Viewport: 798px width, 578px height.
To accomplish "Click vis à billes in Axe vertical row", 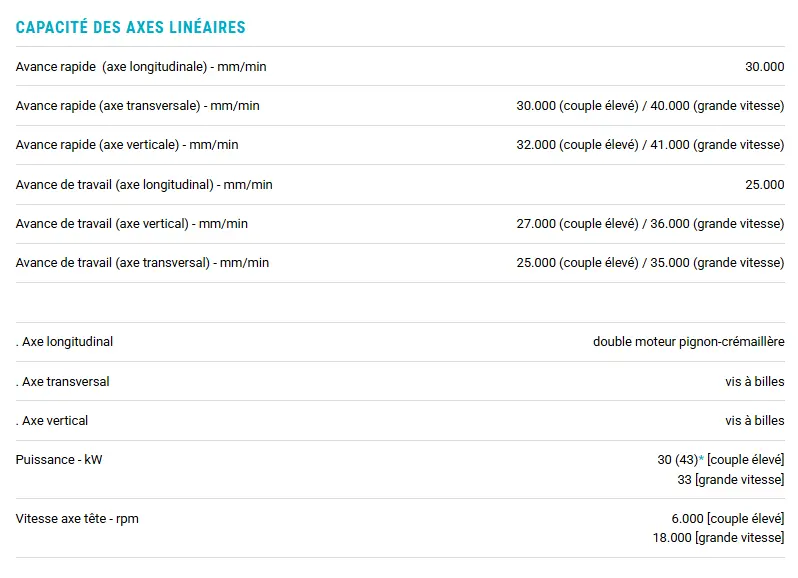I will coord(755,421).
